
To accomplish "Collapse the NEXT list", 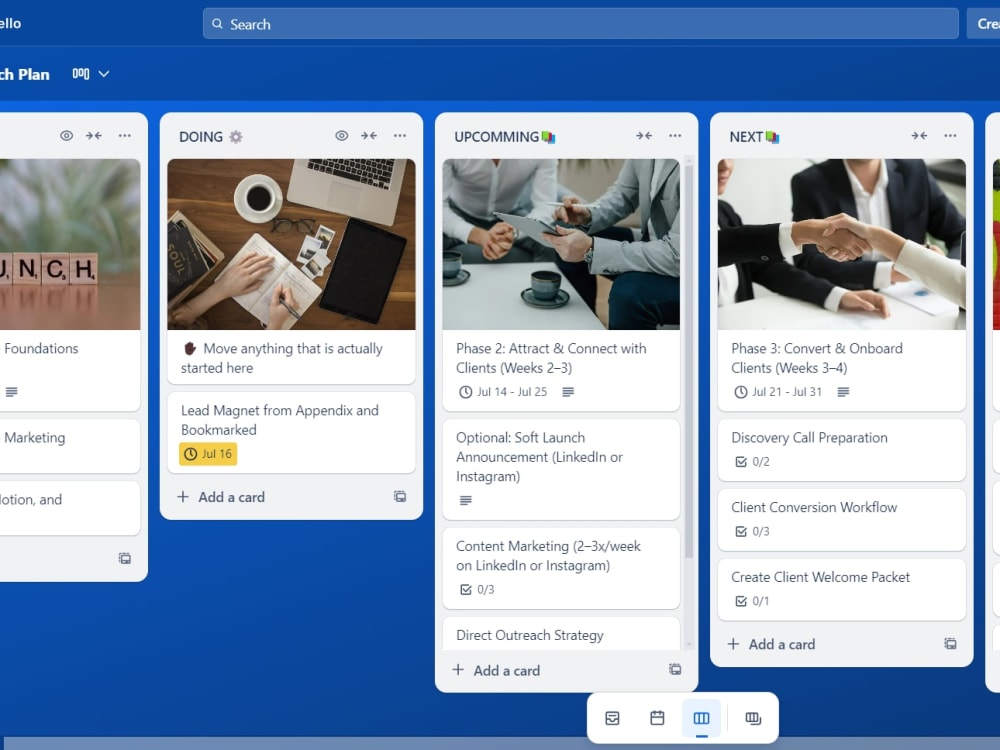I will pyautogui.click(x=919, y=135).
